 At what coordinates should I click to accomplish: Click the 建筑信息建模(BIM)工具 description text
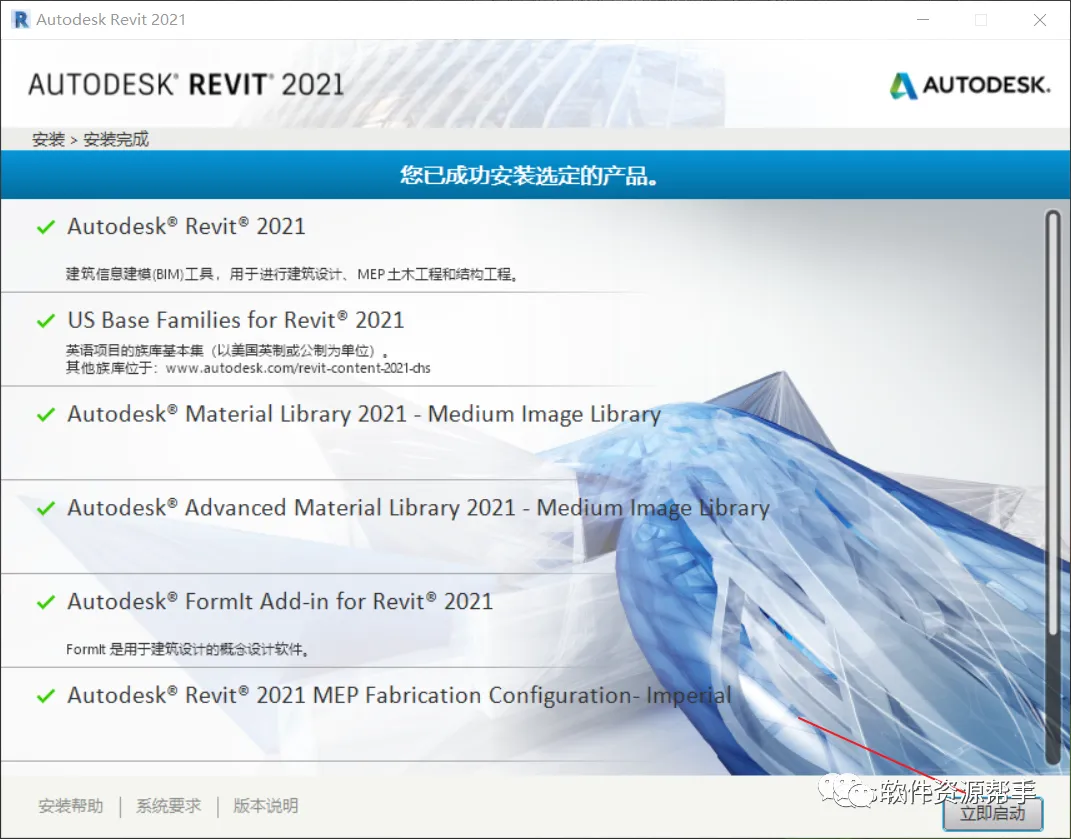coord(292,274)
